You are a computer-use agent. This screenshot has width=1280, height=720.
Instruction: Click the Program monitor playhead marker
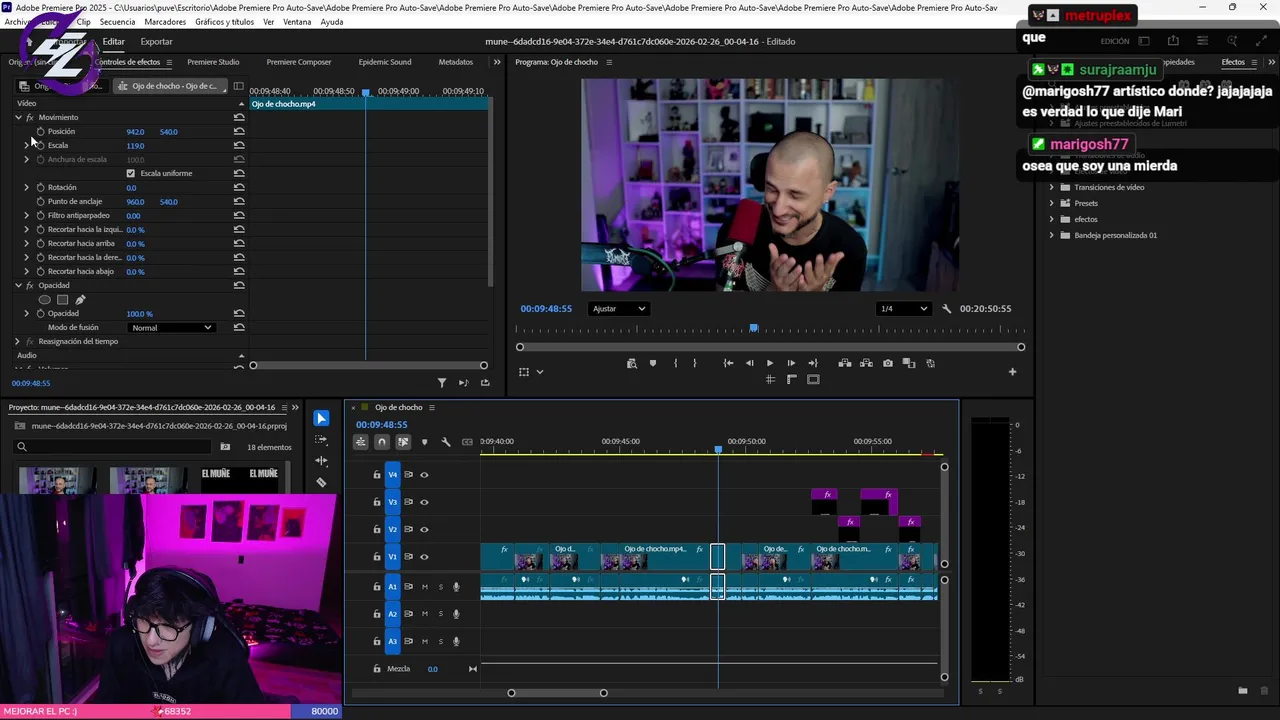click(x=754, y=328)
